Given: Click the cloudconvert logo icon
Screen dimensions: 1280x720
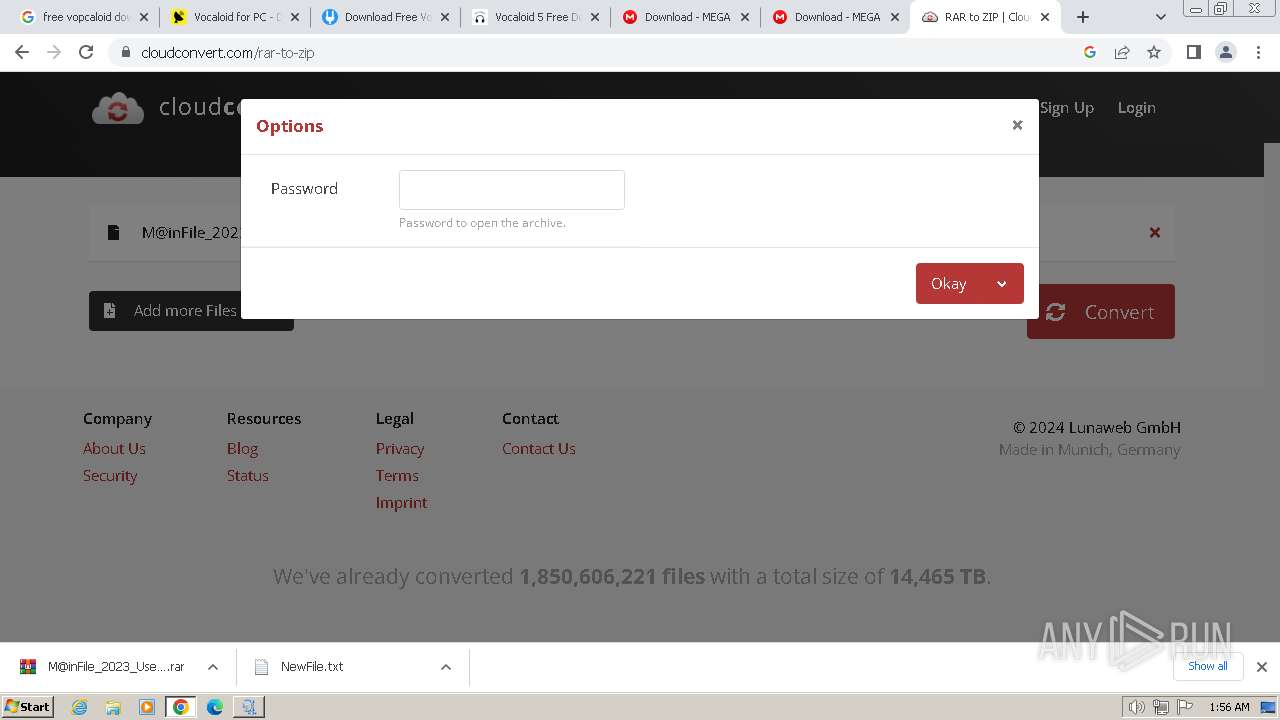Looking at the screenshot, I should 118,108.
